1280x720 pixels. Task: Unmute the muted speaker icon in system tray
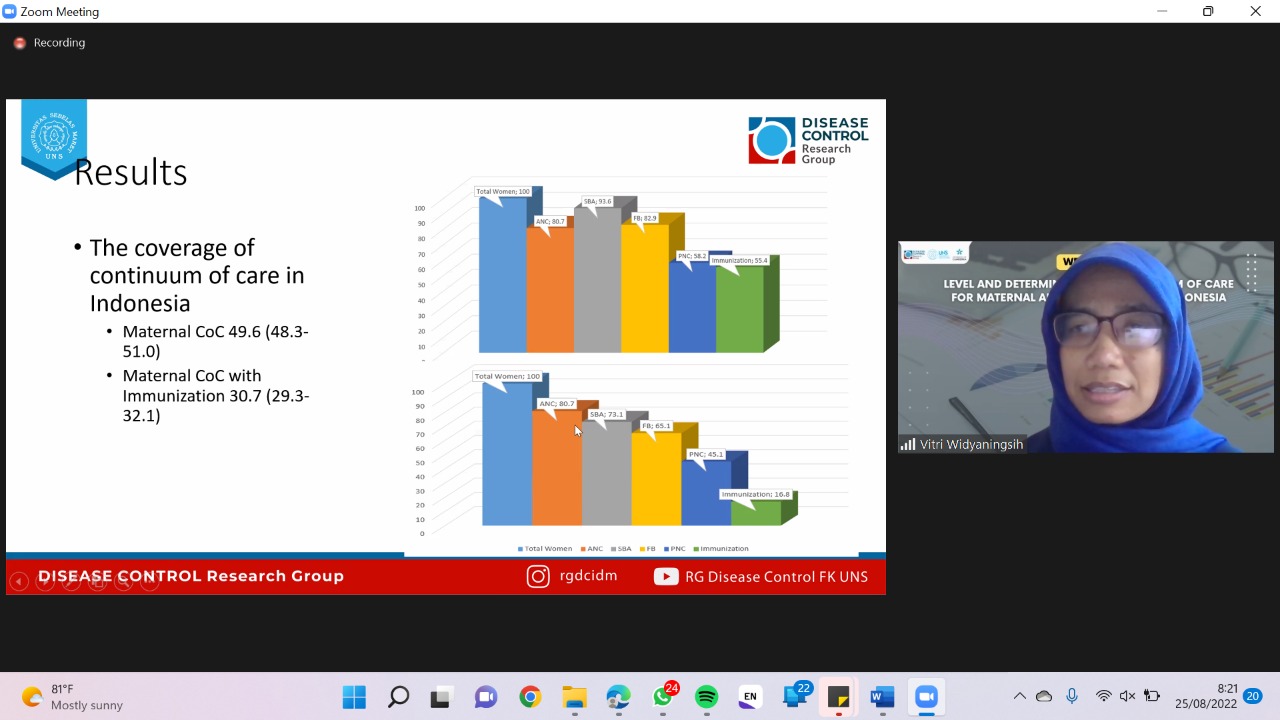pos(1127,696)
